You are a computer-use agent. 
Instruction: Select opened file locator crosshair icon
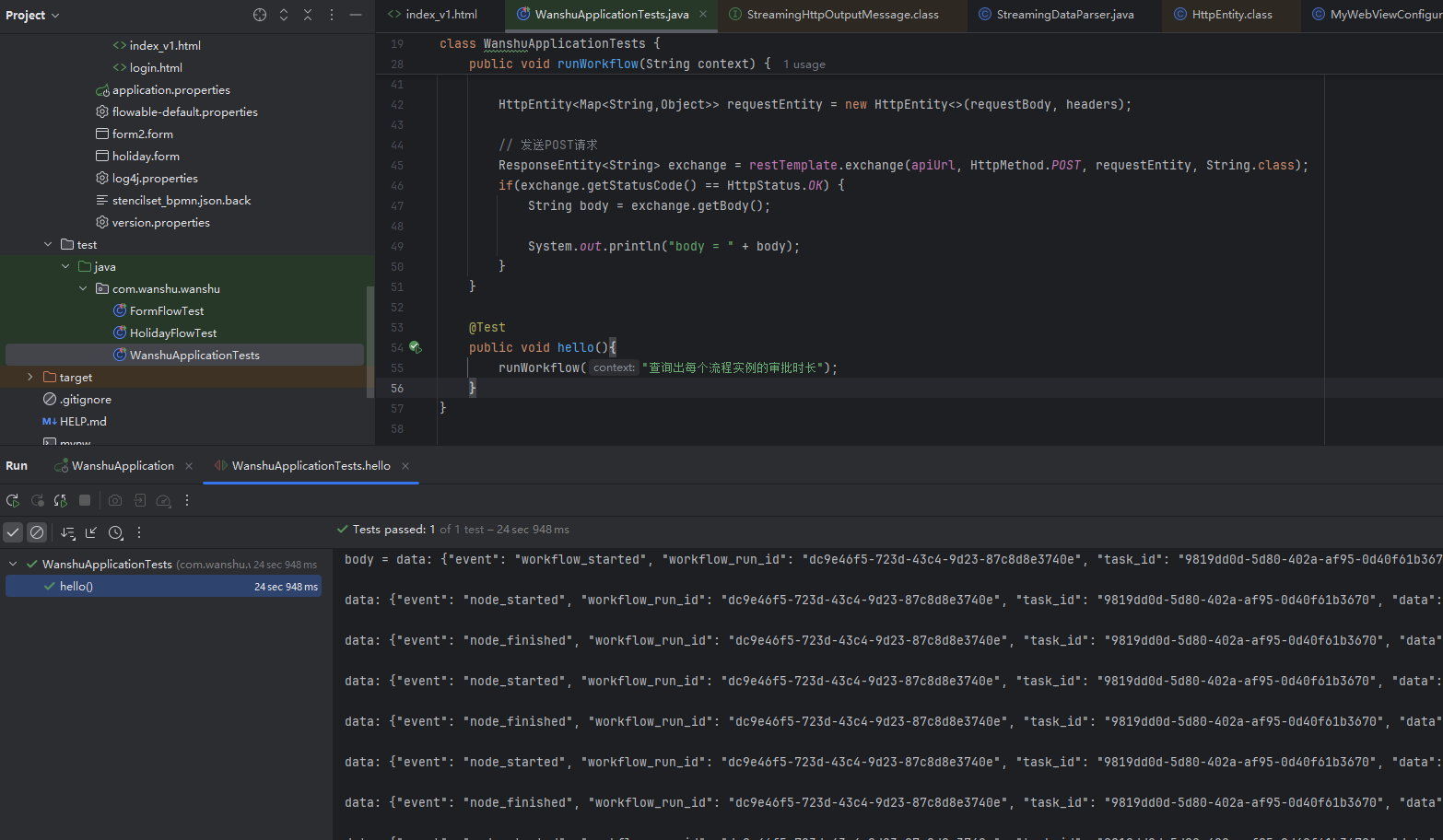pos(260,15)
